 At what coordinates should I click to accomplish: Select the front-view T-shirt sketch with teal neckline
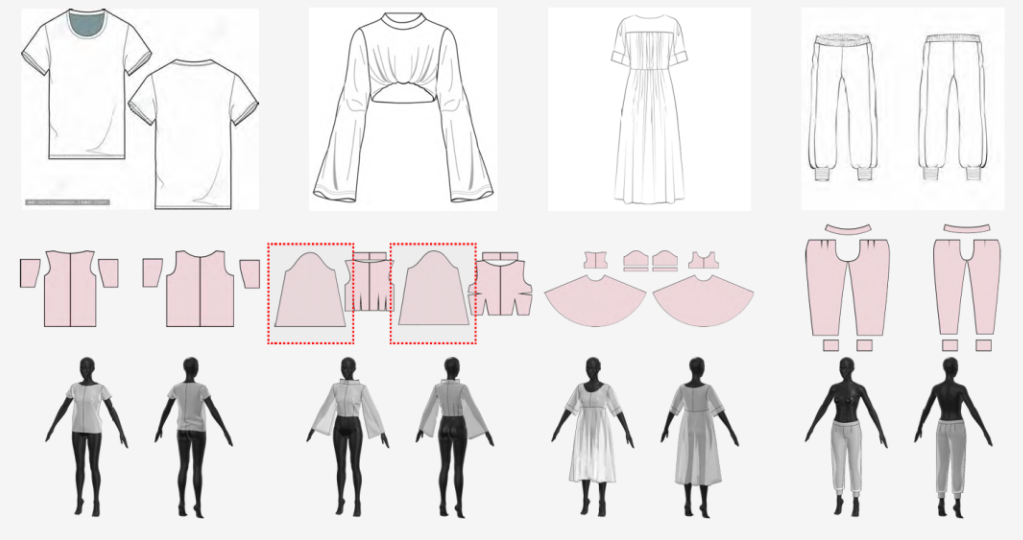pos(87,85)
